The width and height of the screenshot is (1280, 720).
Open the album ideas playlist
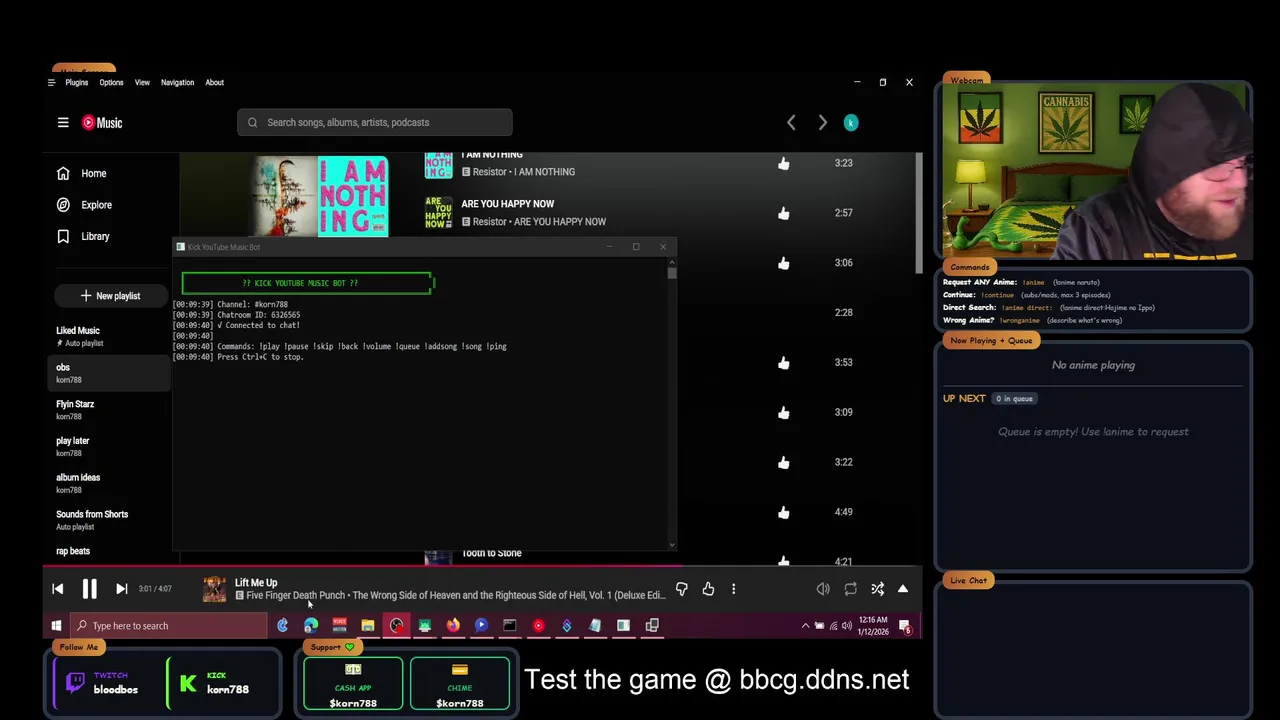click(x=108, y=483)
